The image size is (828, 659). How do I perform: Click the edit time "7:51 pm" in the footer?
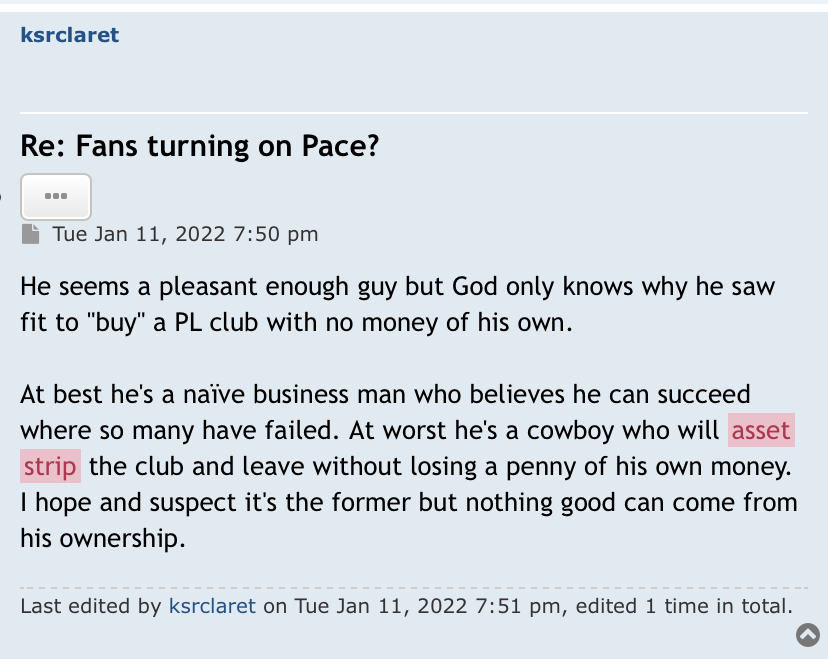click(518, 606)
